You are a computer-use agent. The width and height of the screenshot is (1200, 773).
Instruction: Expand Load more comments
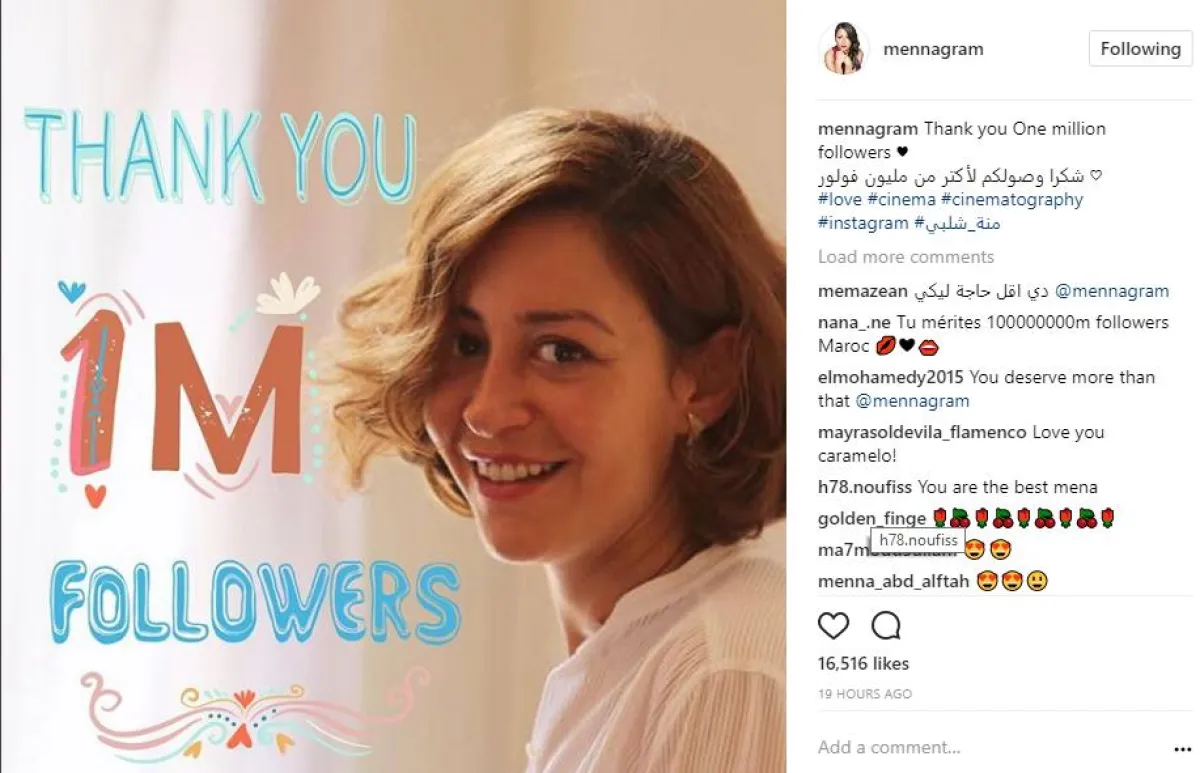point(906,257)
